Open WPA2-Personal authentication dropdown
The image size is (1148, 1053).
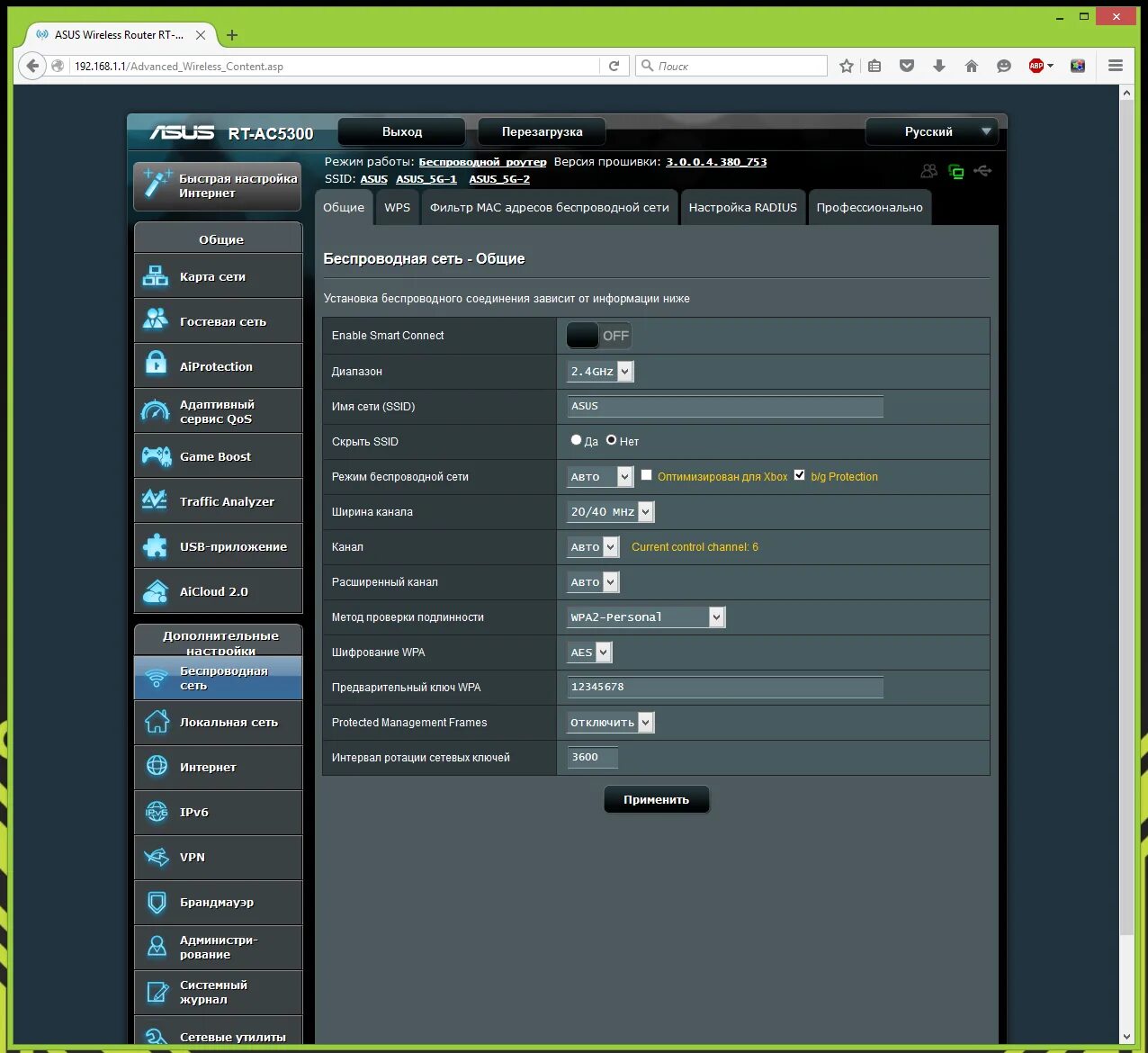(x=646, y=616)
